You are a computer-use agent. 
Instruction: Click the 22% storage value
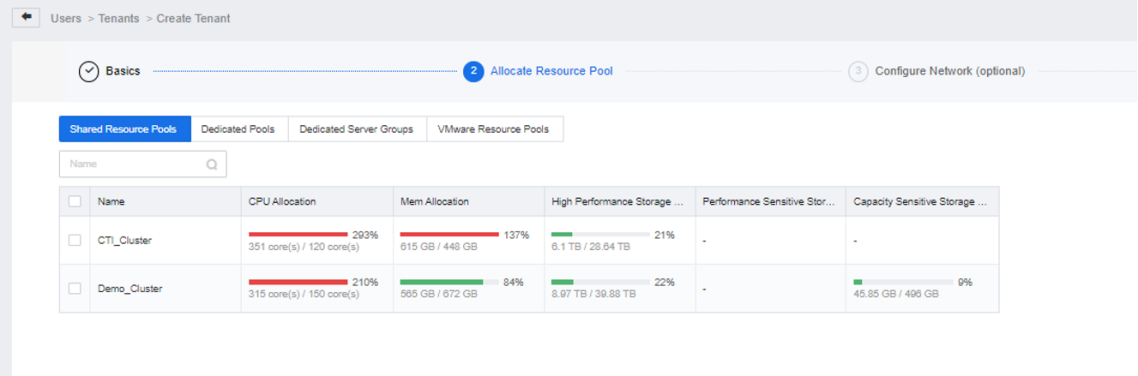tap(665, 282)
